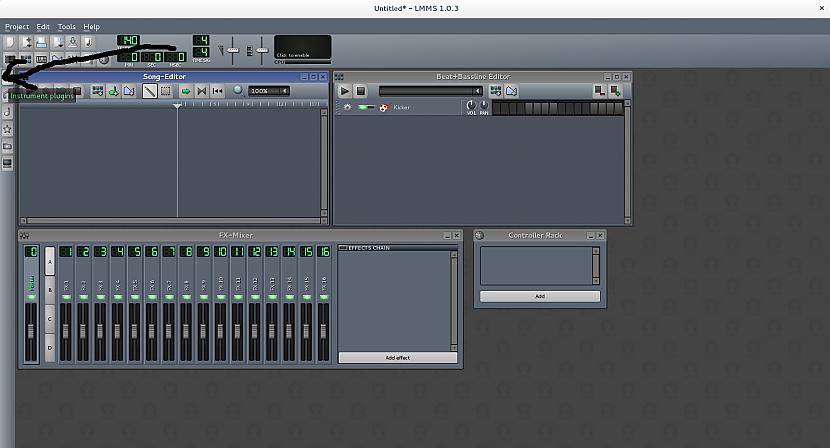The width and height of the screenshot is (830, 448).
Task: Select FX bank B button
Action: click(x=50, y=290)
